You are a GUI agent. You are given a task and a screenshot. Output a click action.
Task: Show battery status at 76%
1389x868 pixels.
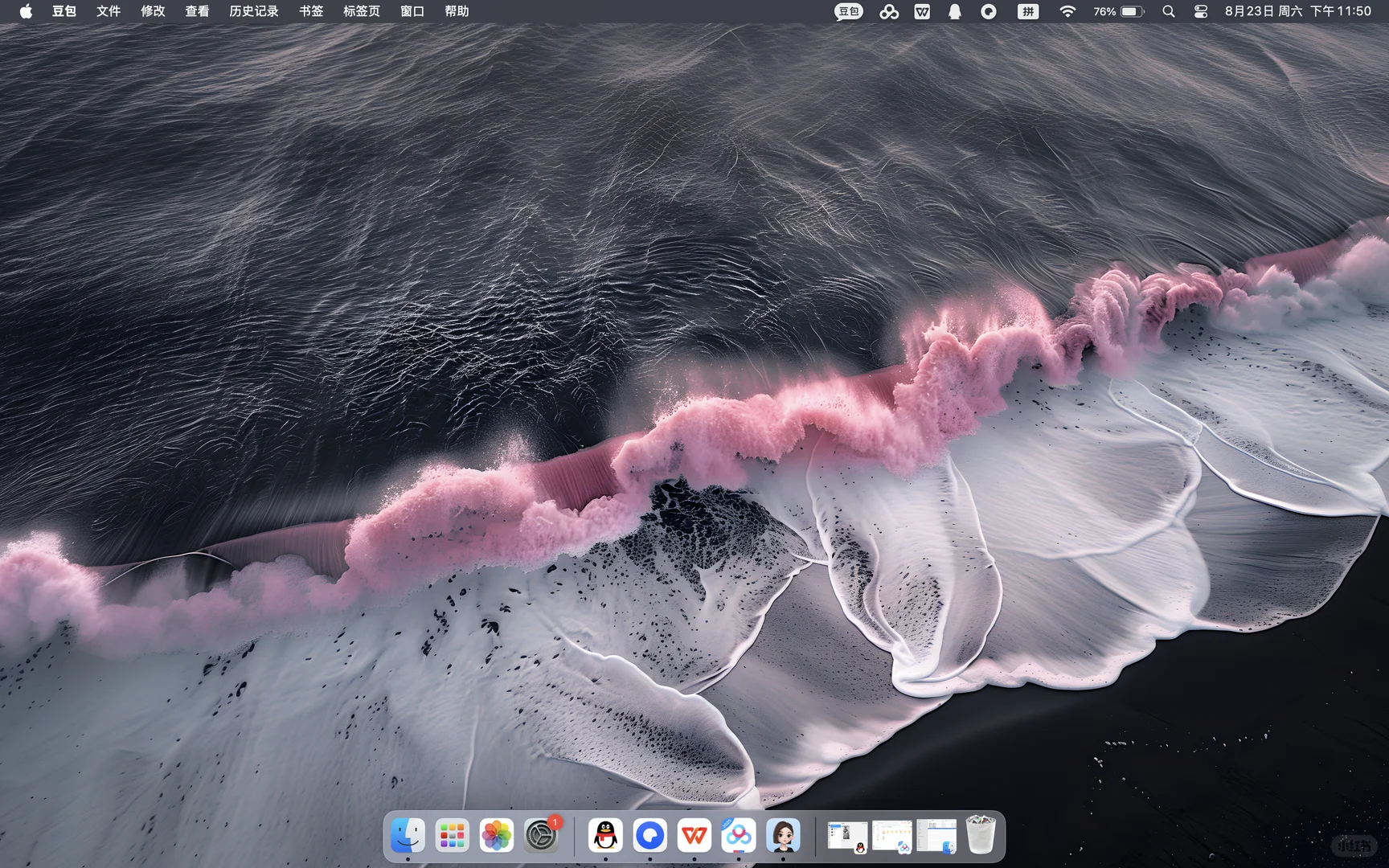coord(1118,11)
